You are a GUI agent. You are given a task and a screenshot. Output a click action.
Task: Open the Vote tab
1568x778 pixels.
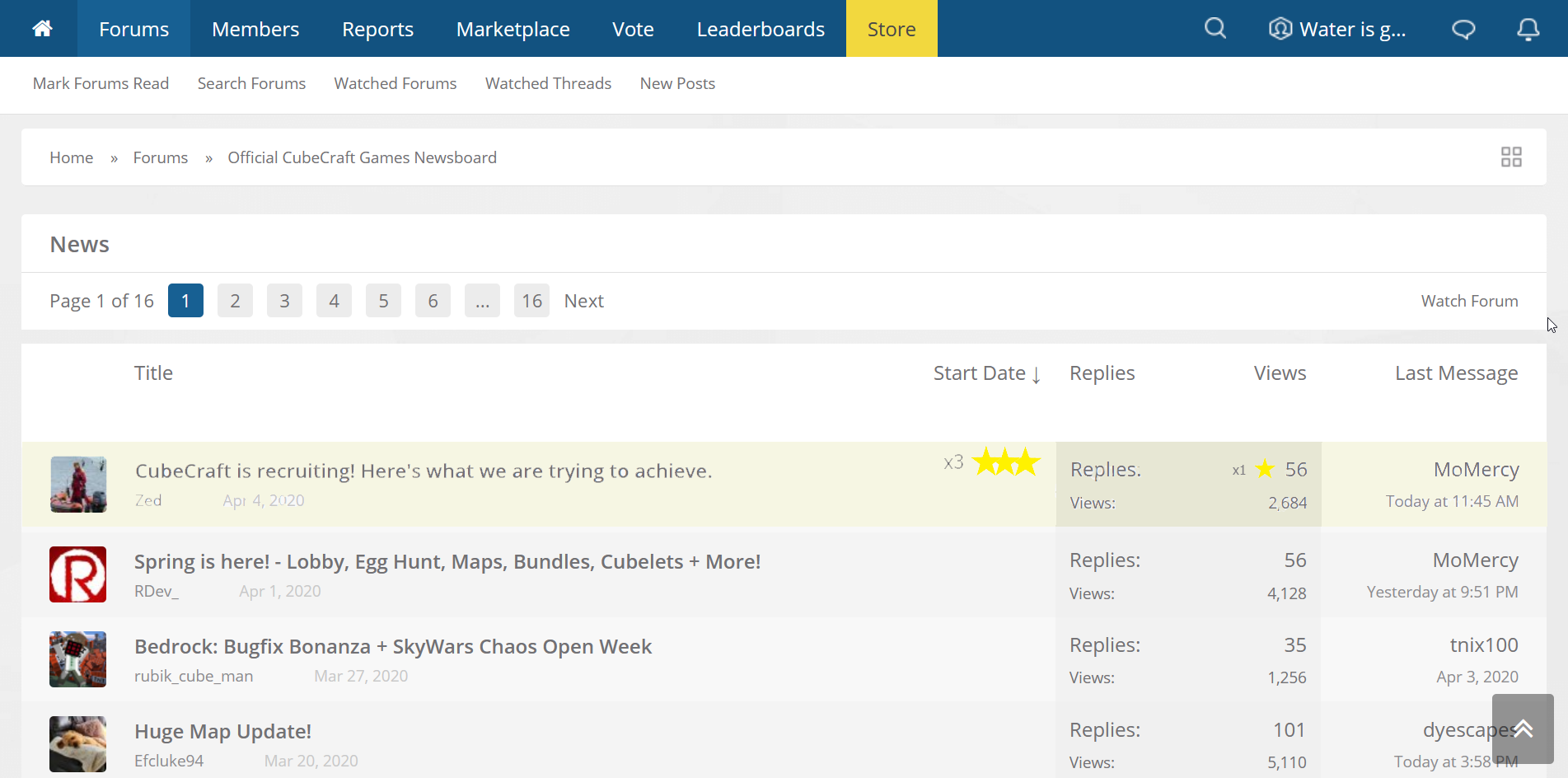[x=633, y=29]
